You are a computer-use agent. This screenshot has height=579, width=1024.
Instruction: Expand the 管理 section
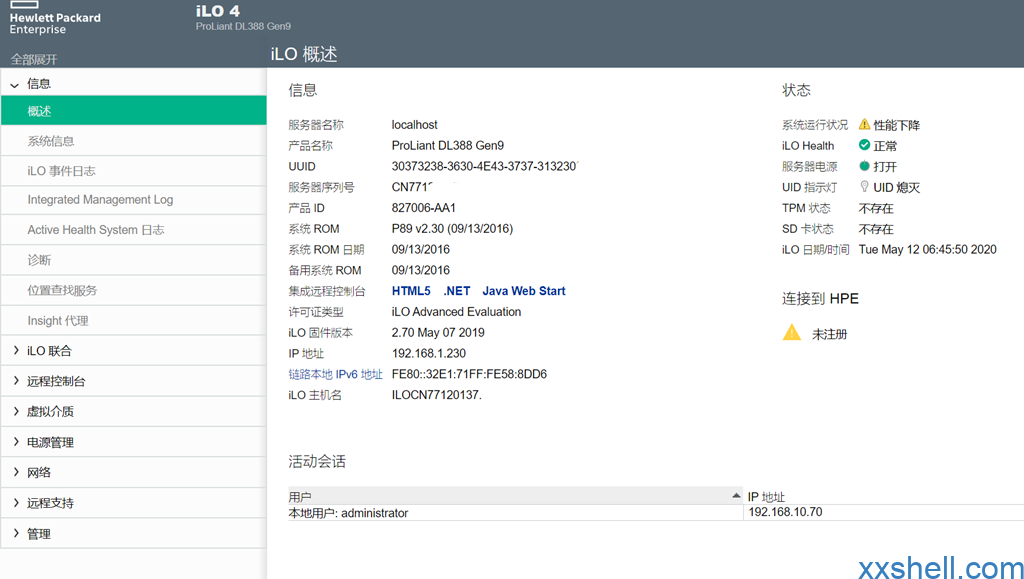[x=16, y=533]
